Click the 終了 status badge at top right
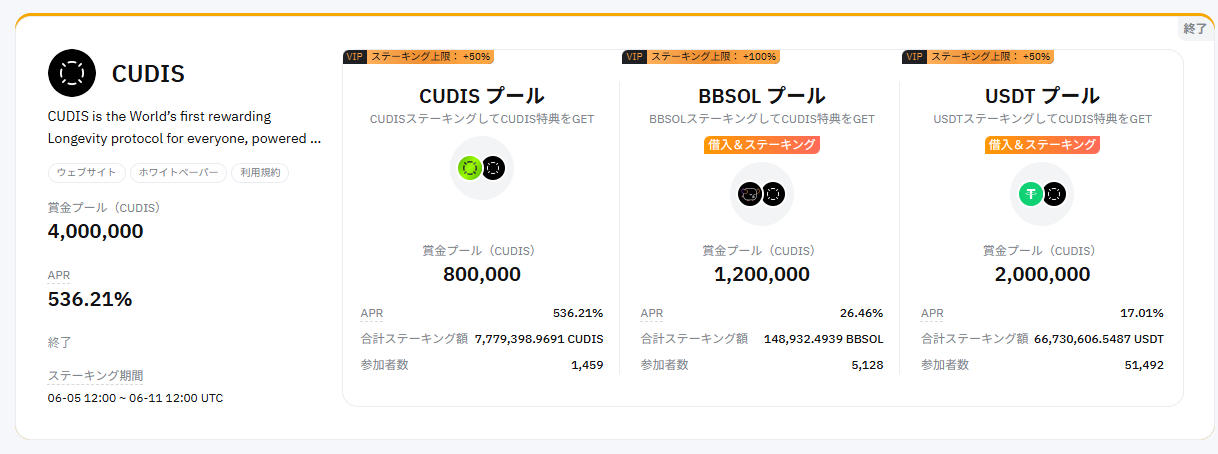Image resolution: width=1218 pixels, height=454 pixels. [x=1195, y=29]
